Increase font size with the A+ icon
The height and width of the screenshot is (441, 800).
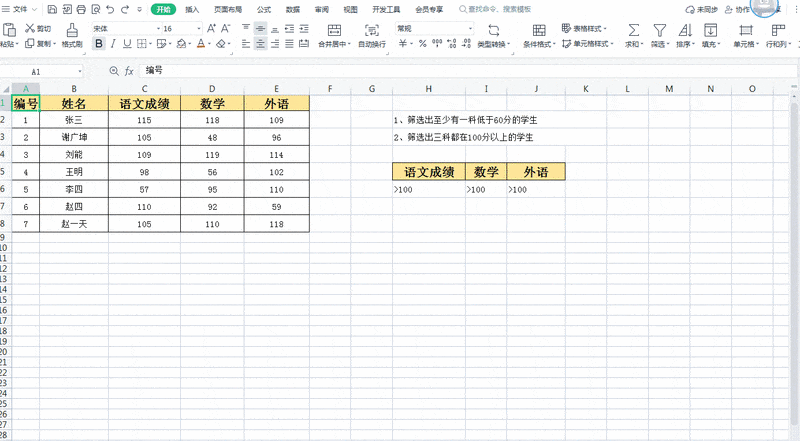pos(211,28)
